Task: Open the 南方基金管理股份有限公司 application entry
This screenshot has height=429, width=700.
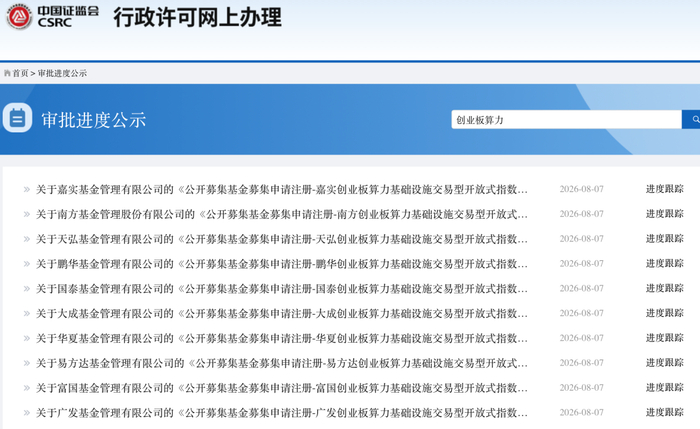Action: [282, 214]
